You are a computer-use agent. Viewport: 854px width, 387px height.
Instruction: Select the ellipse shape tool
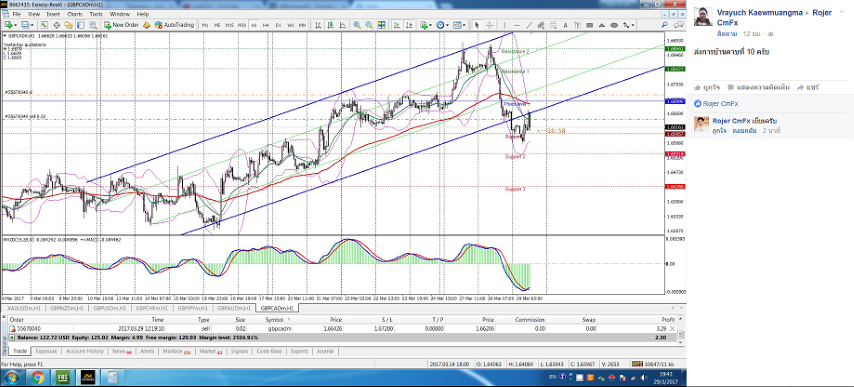[614, 24]
